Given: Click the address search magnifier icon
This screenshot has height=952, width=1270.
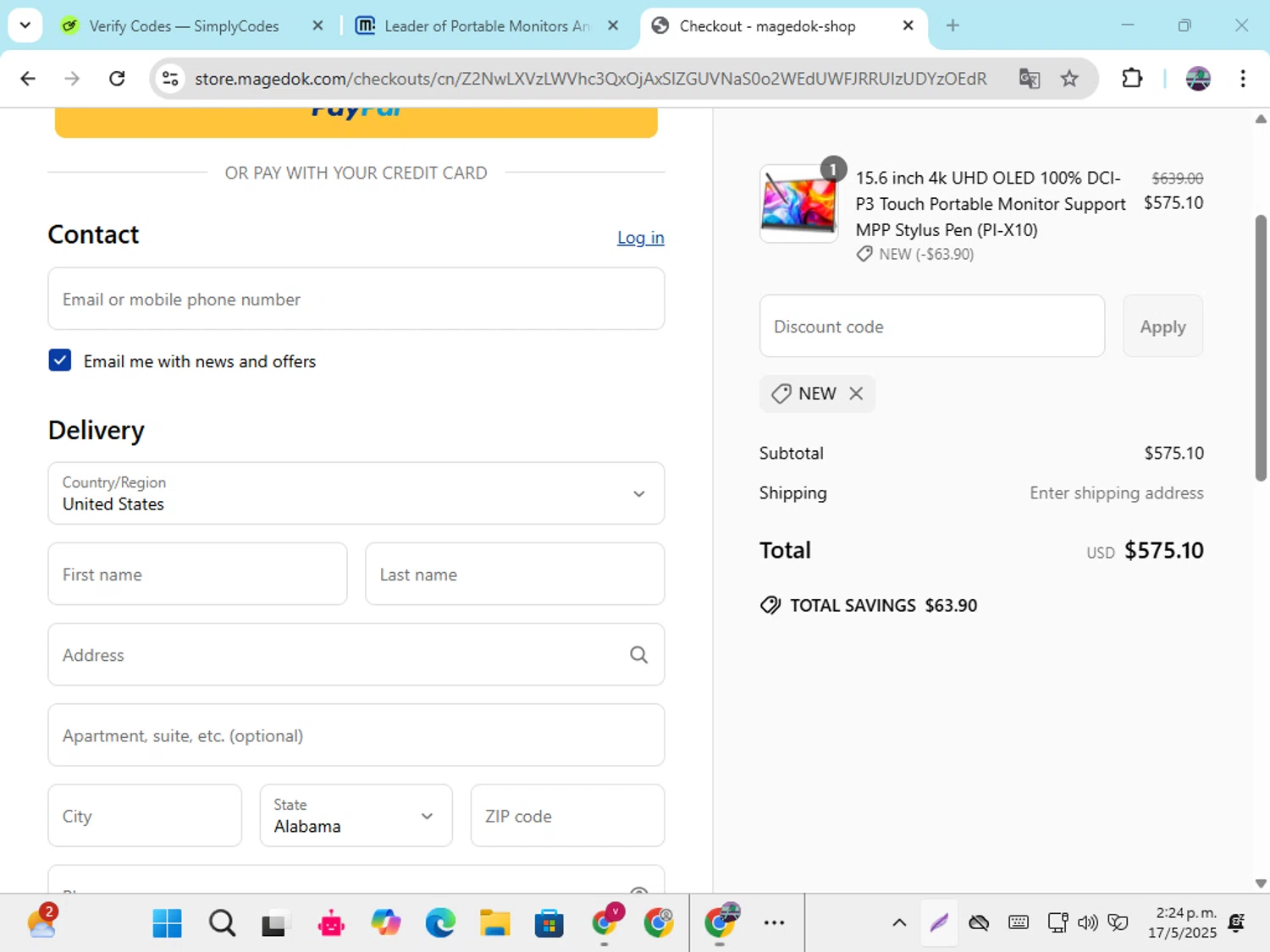Looking at the screenshot, I should pos(639,654).
